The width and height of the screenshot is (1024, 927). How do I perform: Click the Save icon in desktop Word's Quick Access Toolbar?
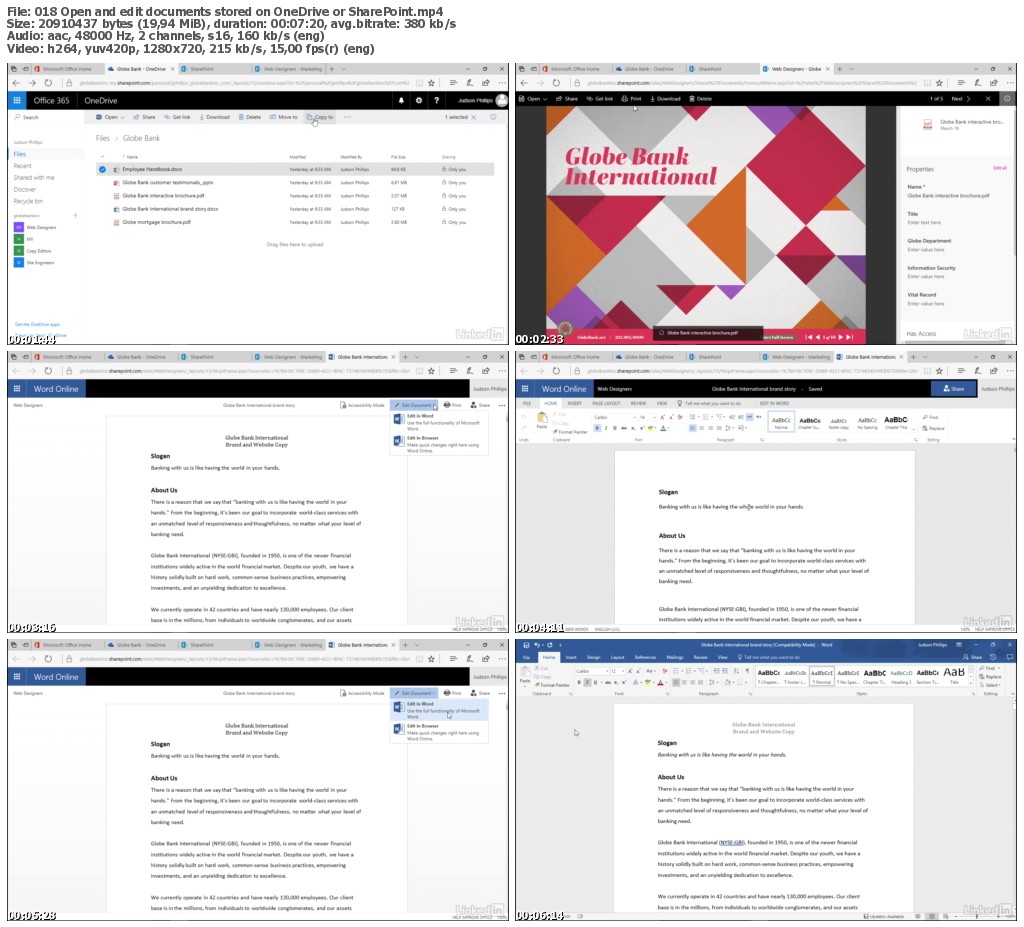click(x=526, y=645)
